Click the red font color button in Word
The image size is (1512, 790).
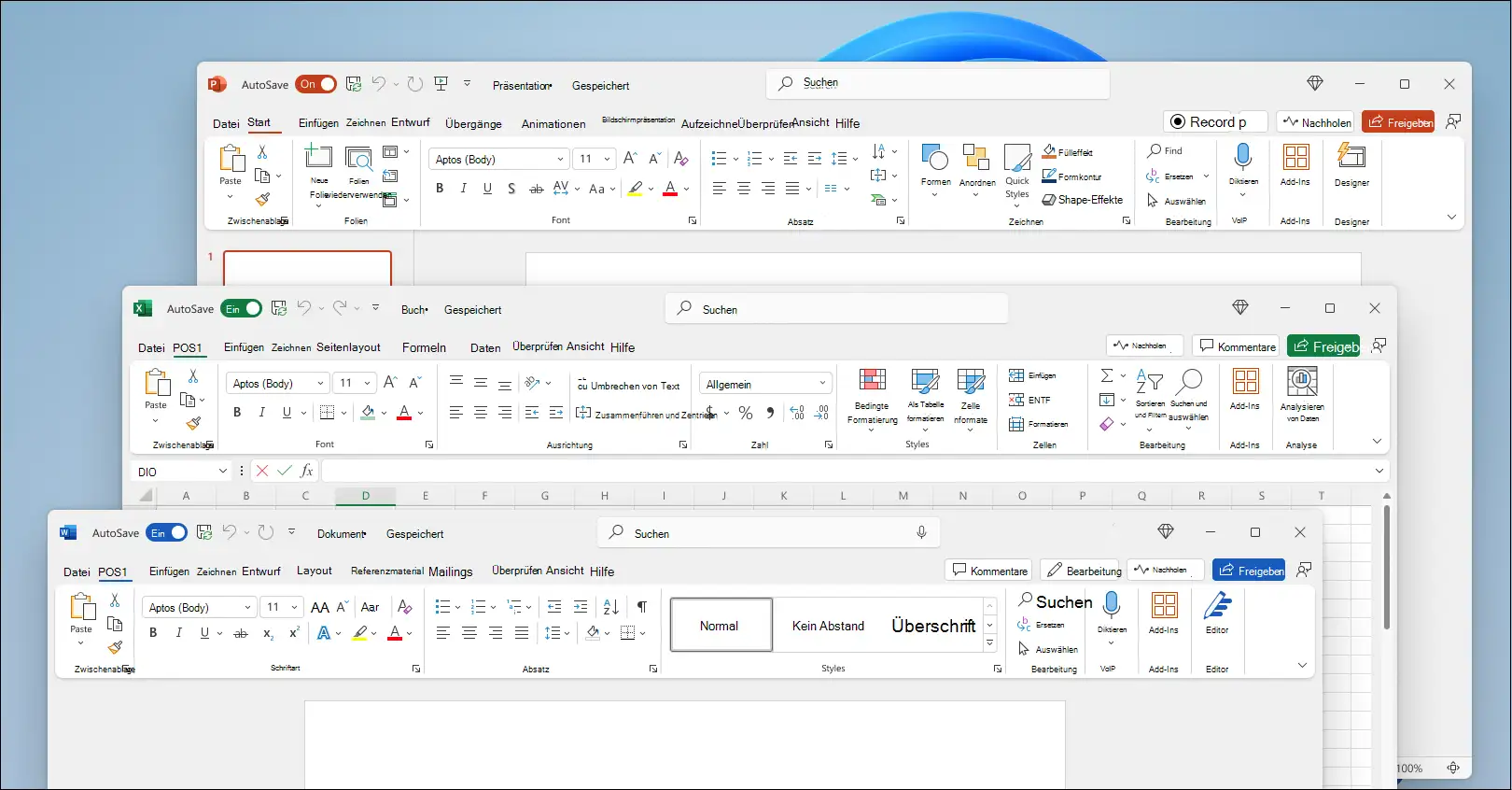pyautogui.click(x=395, y=633)
